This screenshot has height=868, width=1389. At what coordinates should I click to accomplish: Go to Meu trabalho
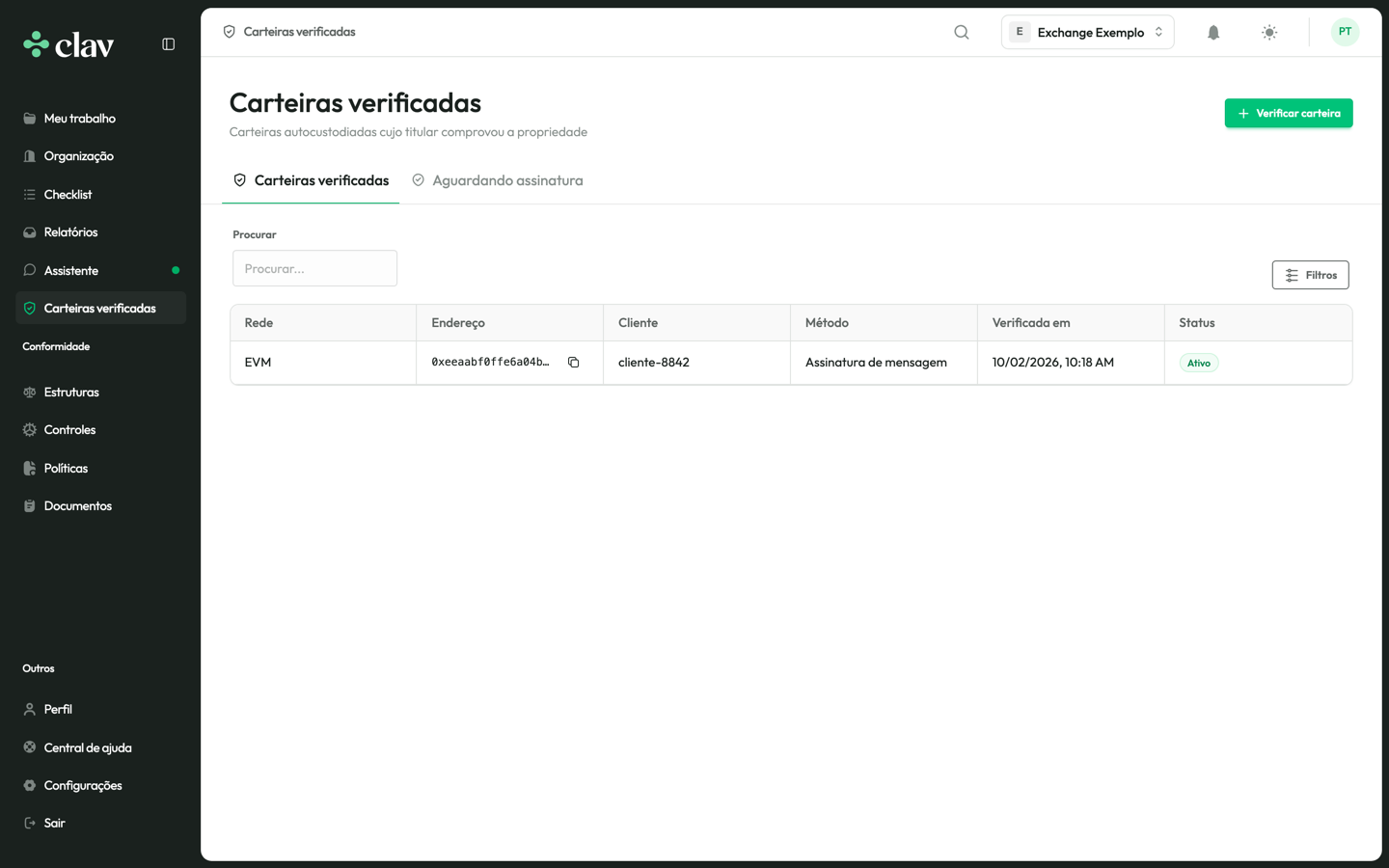(100, 119)
